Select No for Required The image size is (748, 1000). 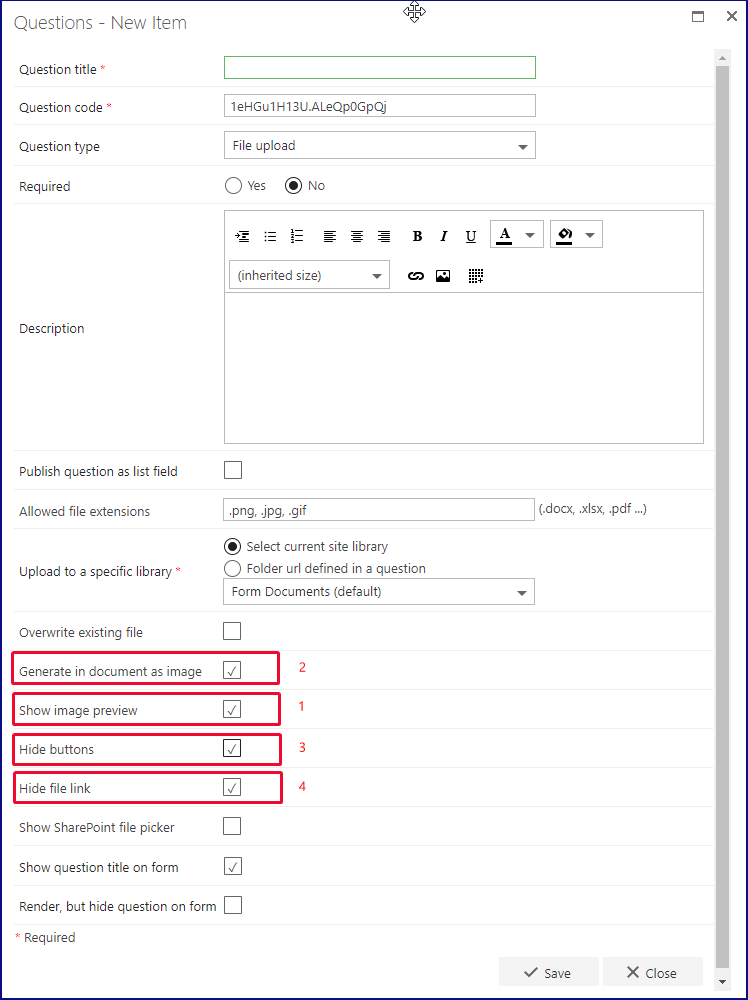click(x=293, y=186)
